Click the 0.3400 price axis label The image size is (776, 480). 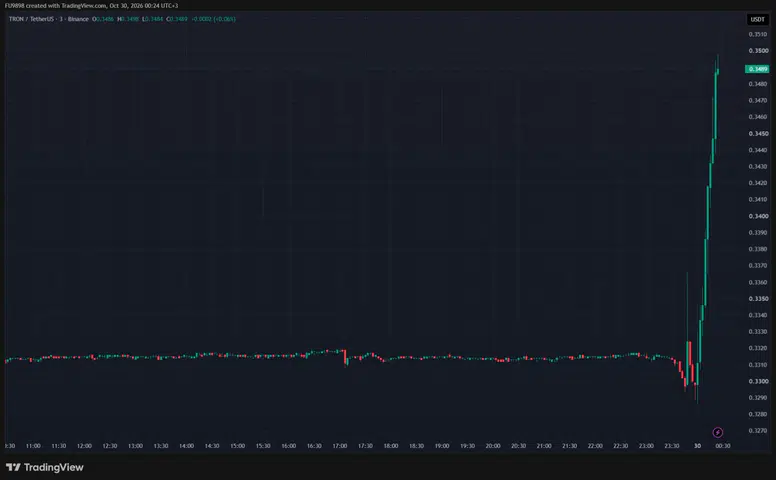758,216
